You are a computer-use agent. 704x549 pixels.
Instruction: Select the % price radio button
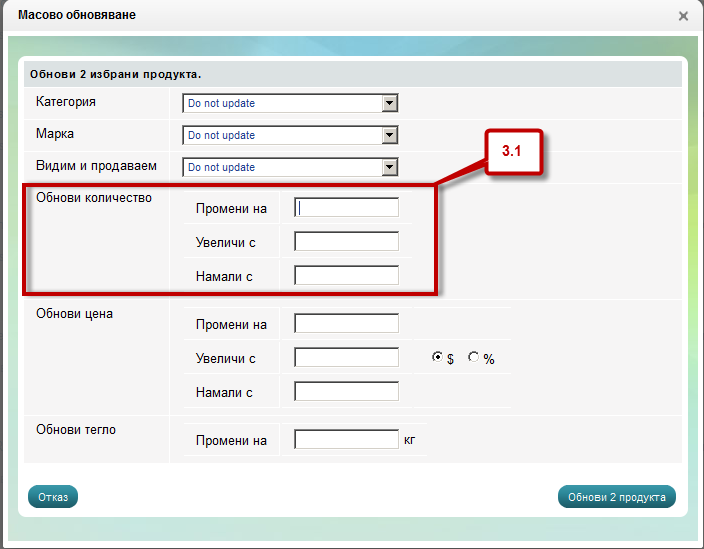[474, 358]
